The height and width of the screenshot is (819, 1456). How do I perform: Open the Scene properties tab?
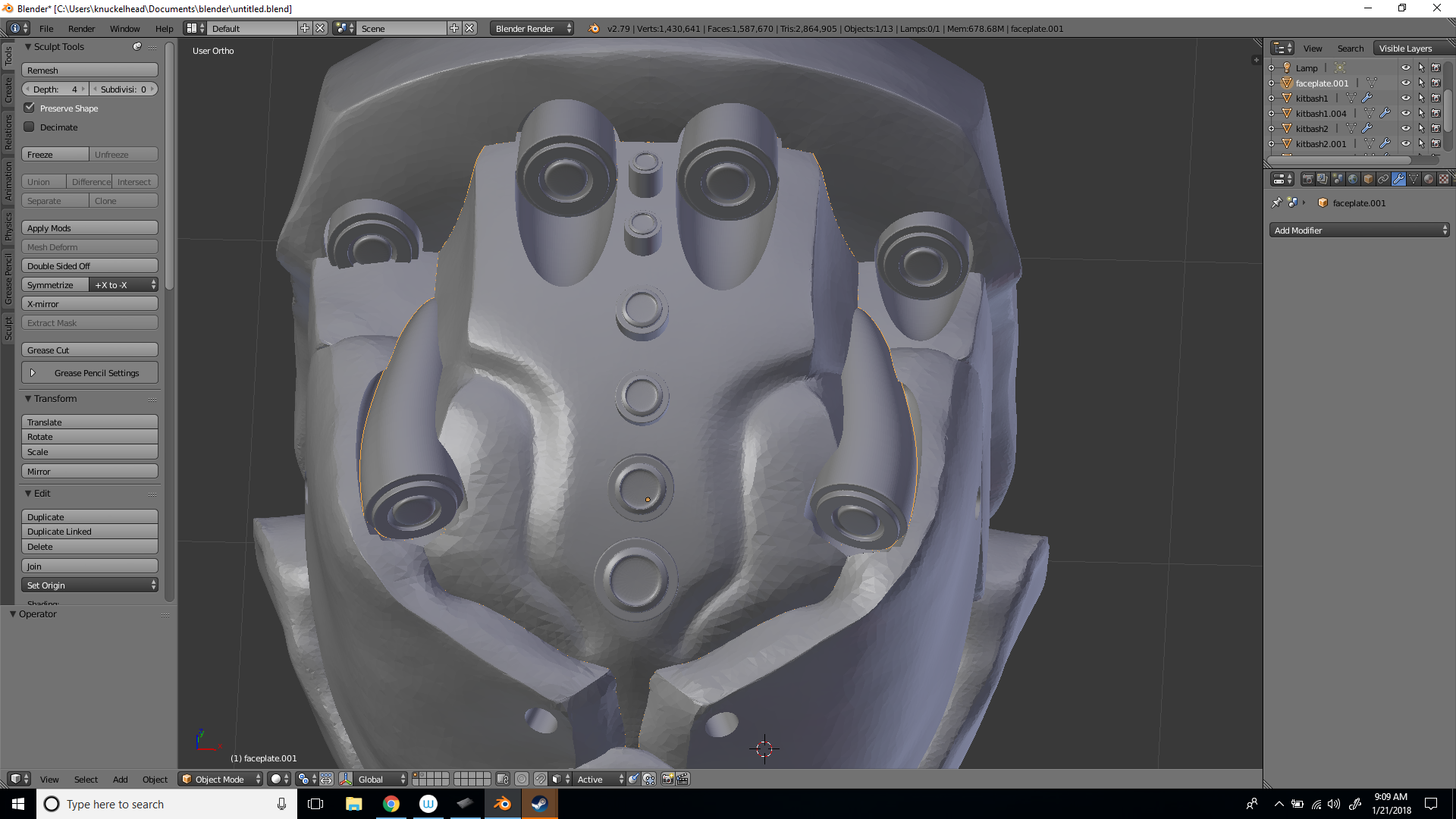1338,180
